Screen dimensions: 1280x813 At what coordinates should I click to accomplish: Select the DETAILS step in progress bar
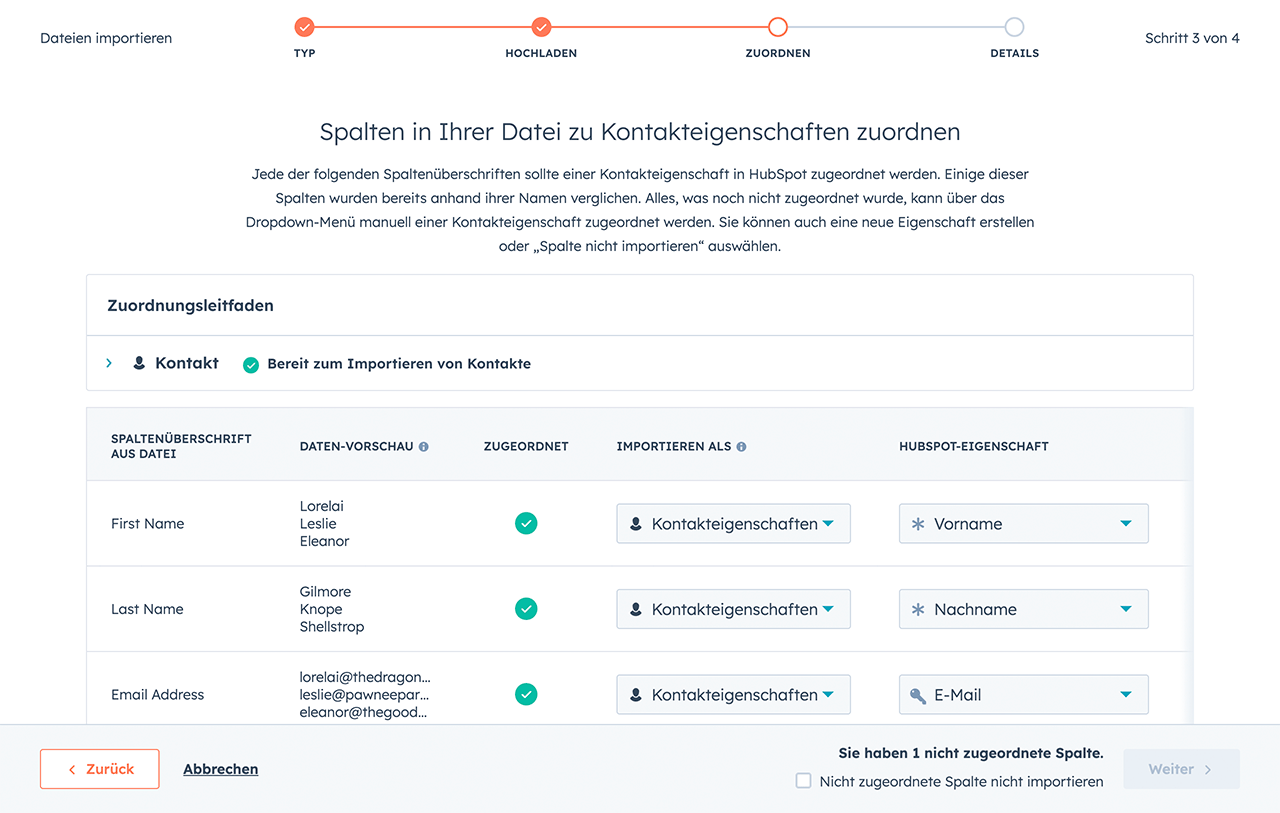[1014, 27]
